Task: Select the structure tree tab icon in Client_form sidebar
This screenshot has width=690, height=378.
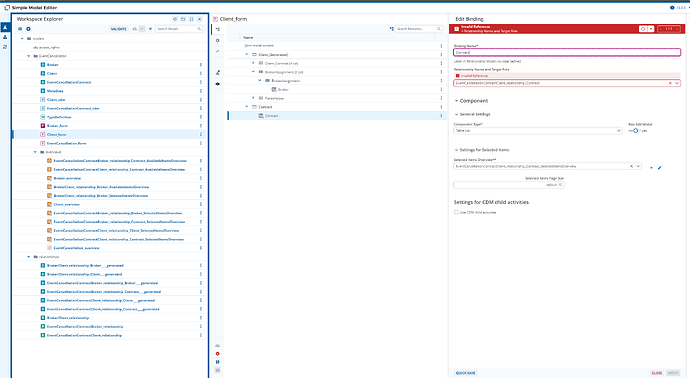Action: (217, 29)
